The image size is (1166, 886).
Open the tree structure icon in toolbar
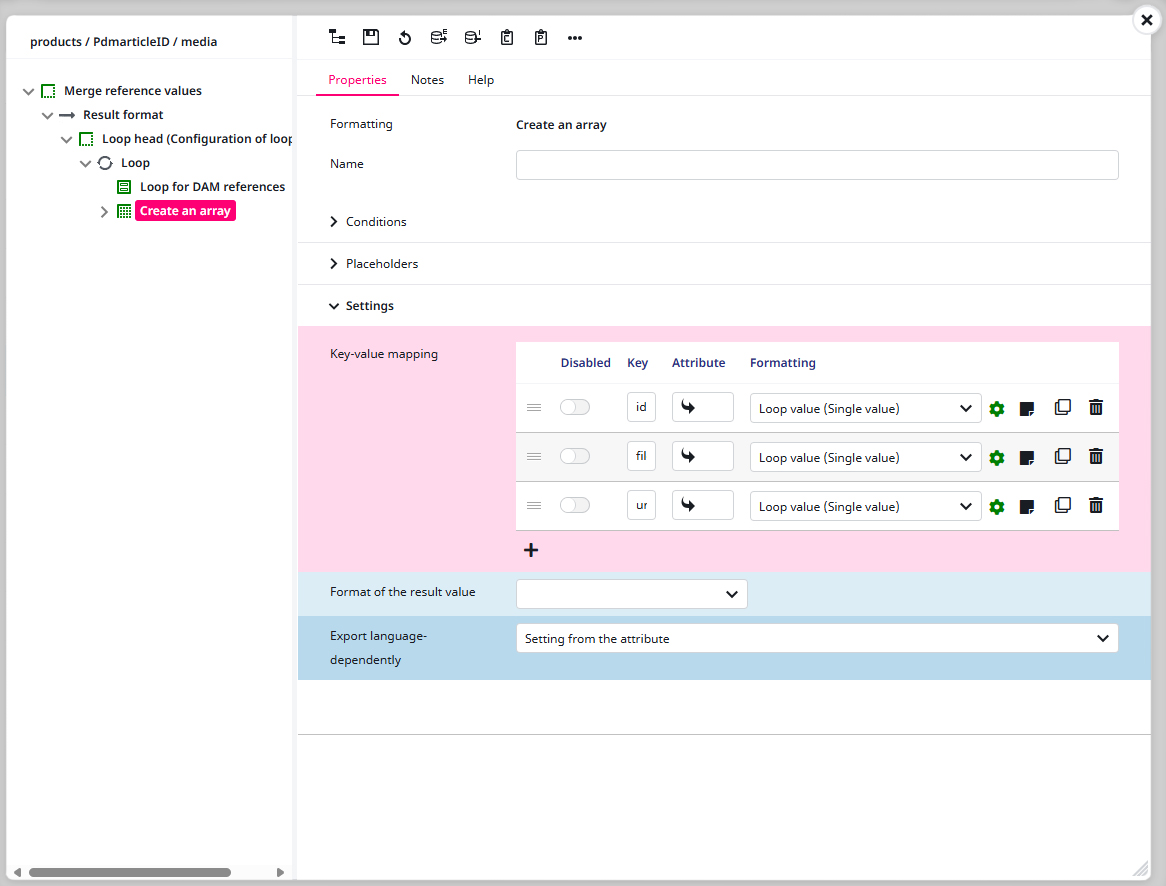click(x=337, y=37)
